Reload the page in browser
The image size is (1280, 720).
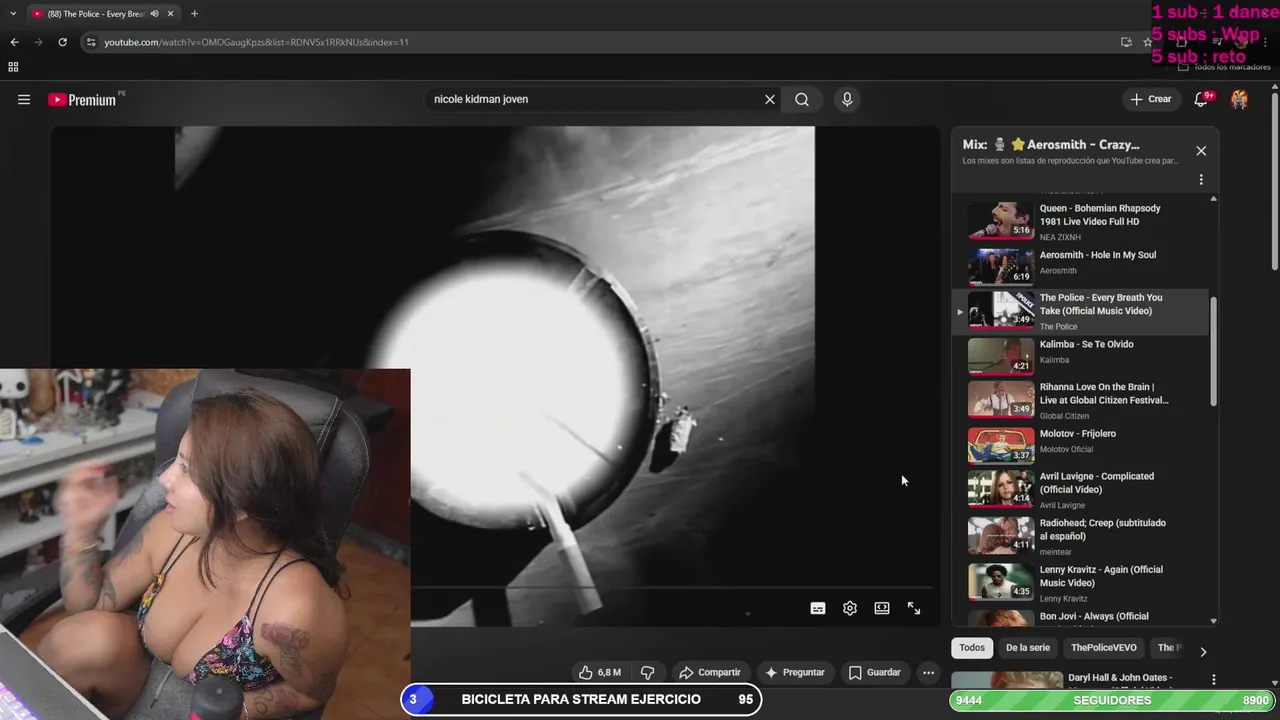coord(62,42)
